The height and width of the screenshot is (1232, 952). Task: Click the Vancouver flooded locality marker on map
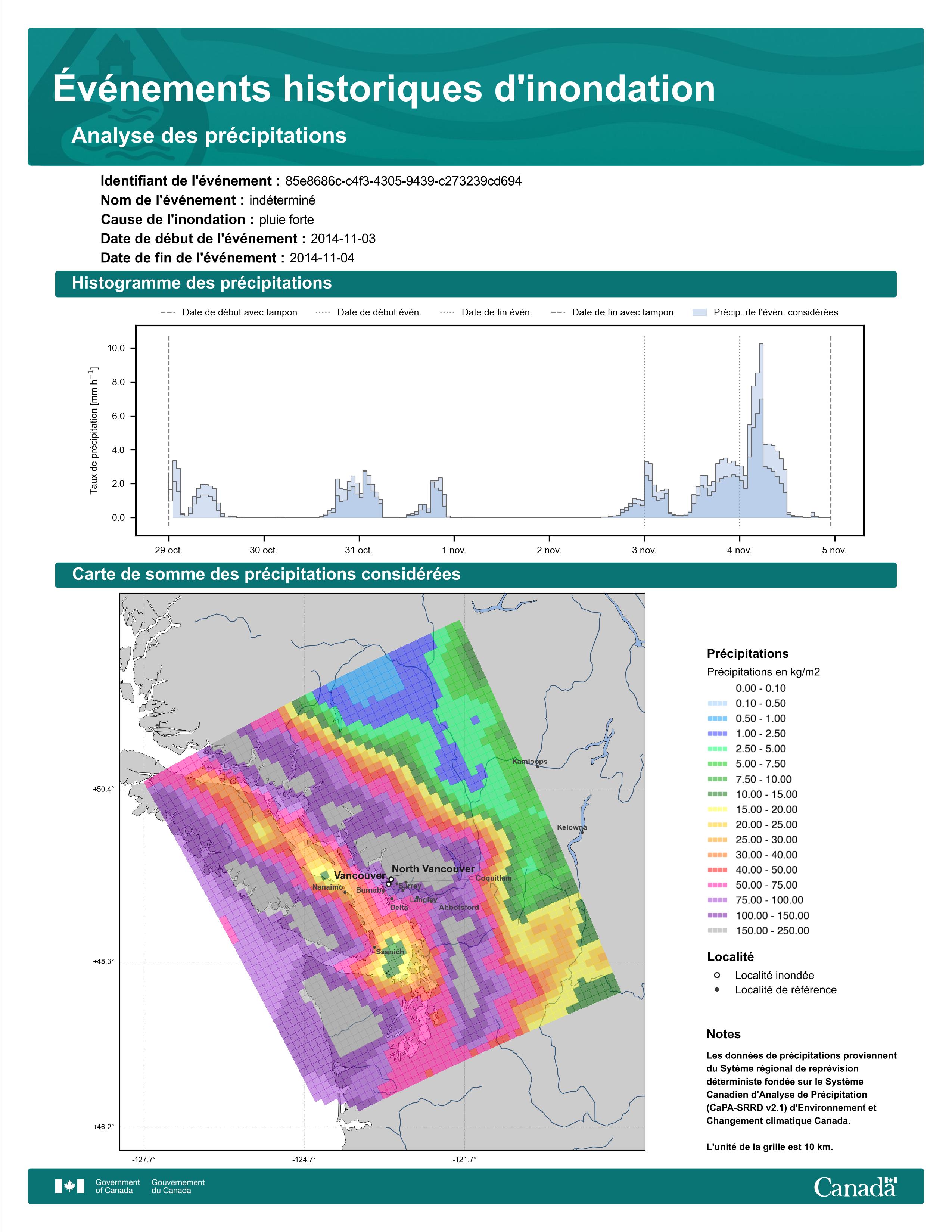point(389,884)
